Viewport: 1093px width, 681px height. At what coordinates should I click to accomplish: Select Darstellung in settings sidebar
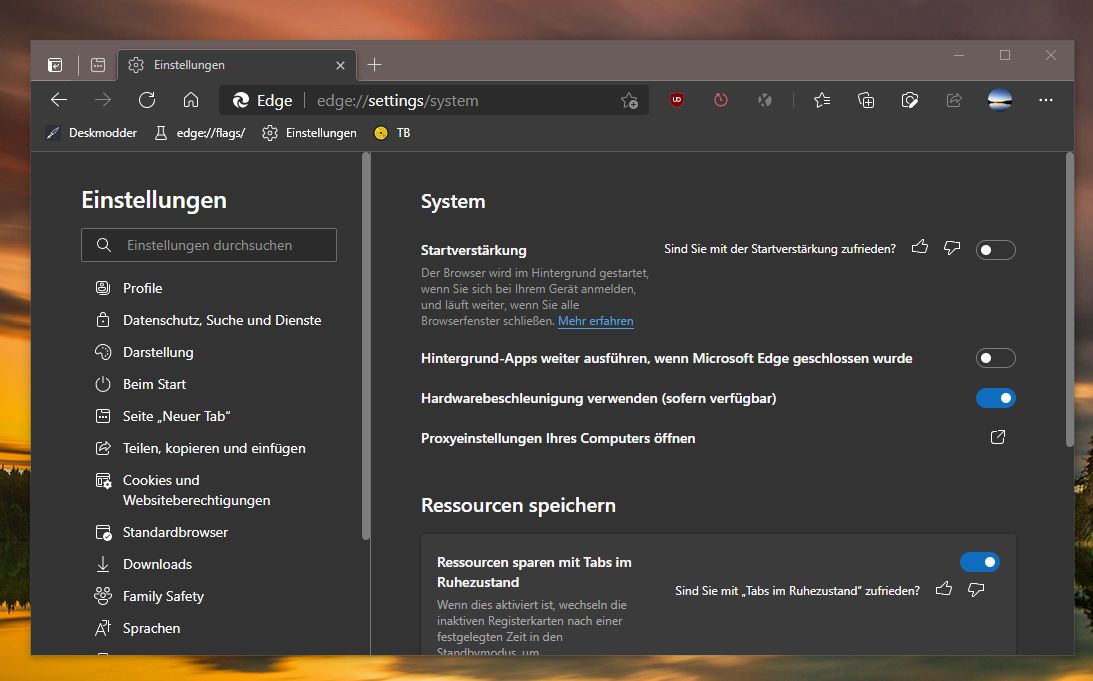tap(158, 352)
